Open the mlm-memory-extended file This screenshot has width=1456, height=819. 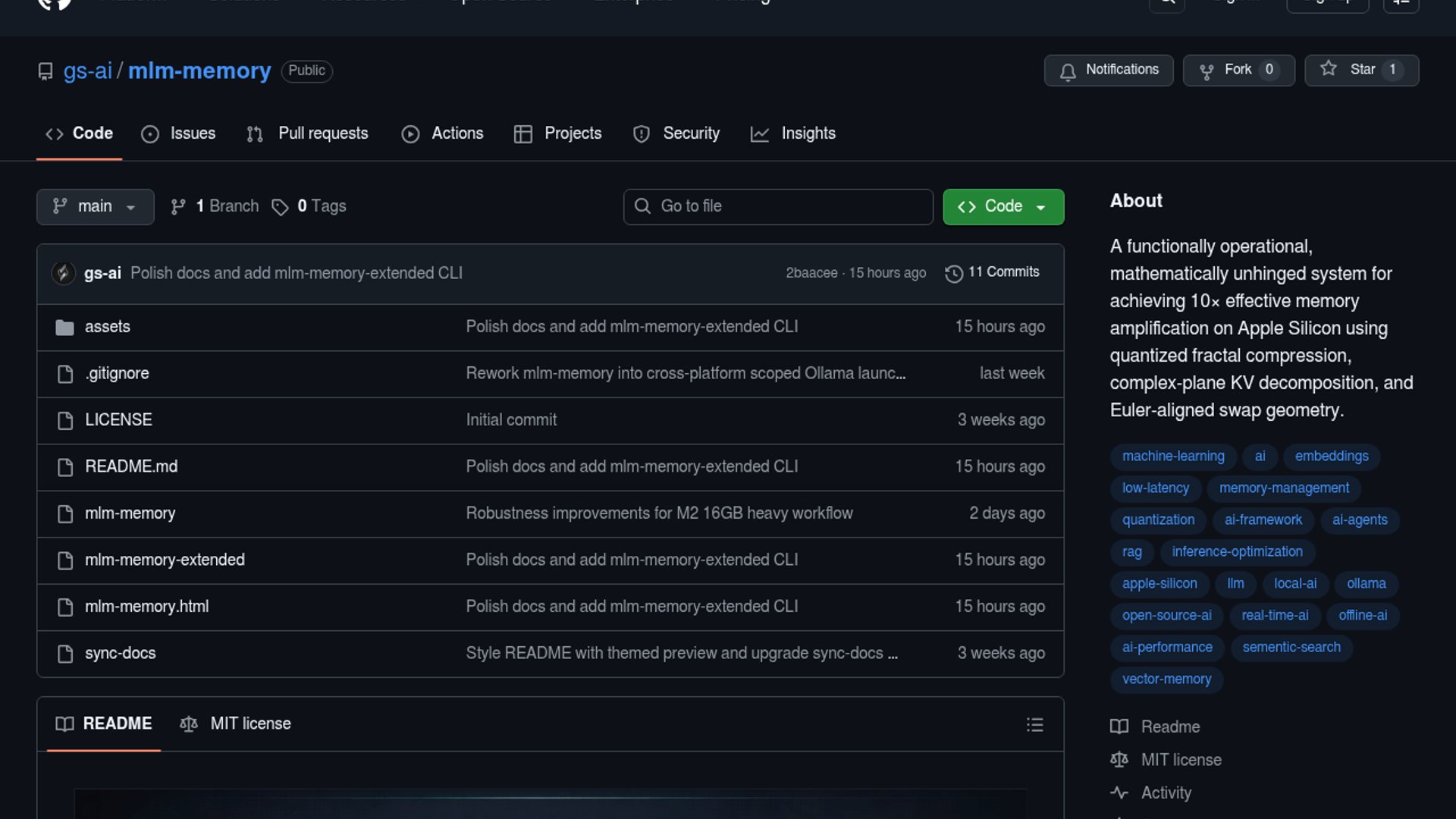pyautogui.click(x=165, y=560)
